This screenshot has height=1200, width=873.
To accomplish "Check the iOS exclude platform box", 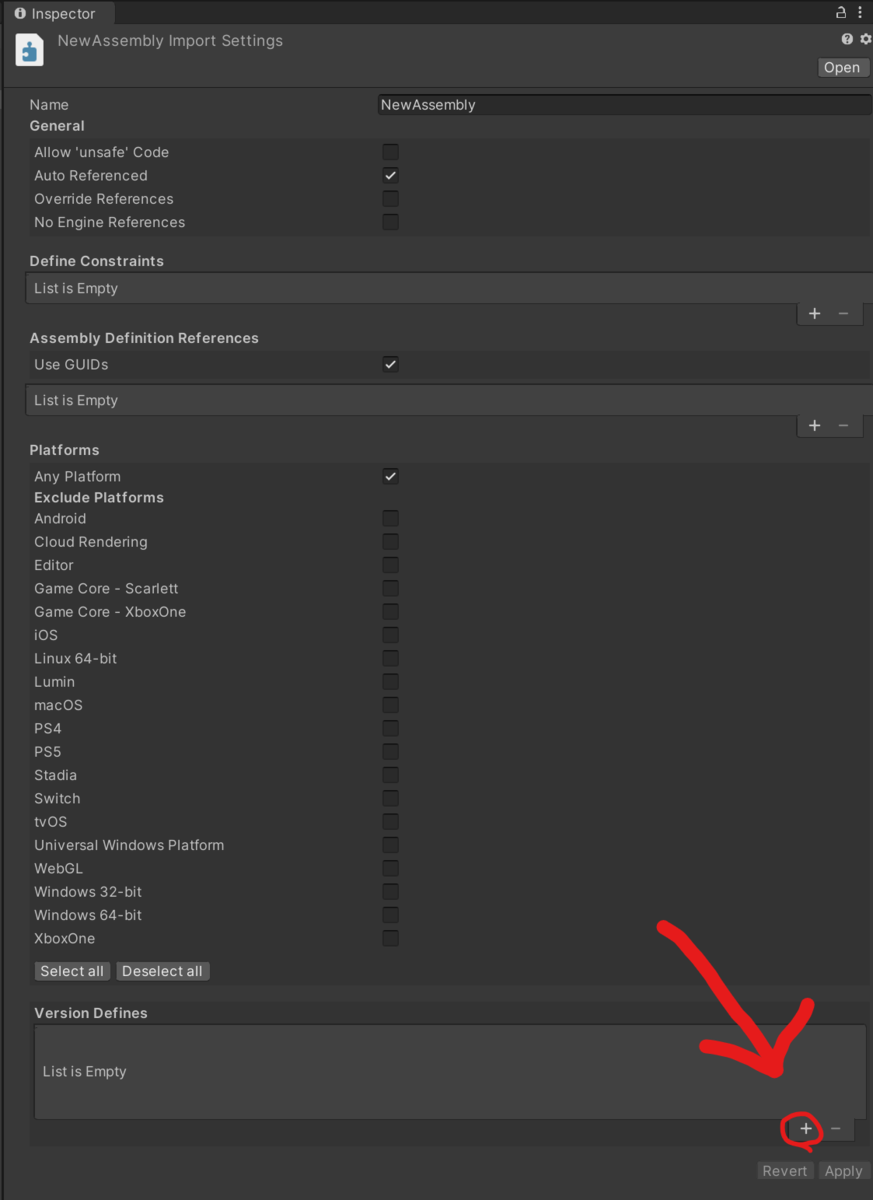I will pyautogui.click(x=390, y=635).
